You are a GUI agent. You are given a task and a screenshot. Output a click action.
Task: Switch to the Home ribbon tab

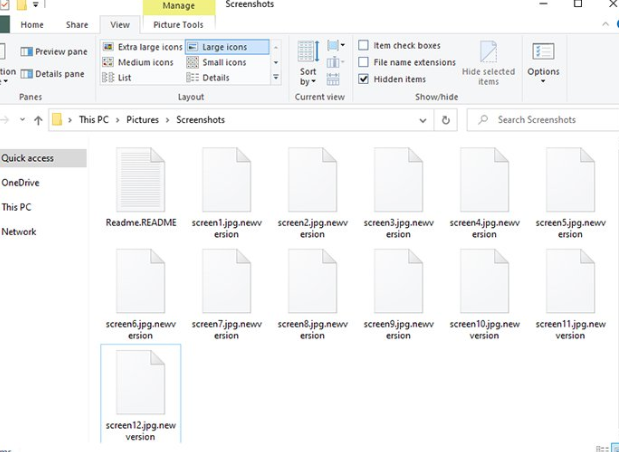pos(32,25)
